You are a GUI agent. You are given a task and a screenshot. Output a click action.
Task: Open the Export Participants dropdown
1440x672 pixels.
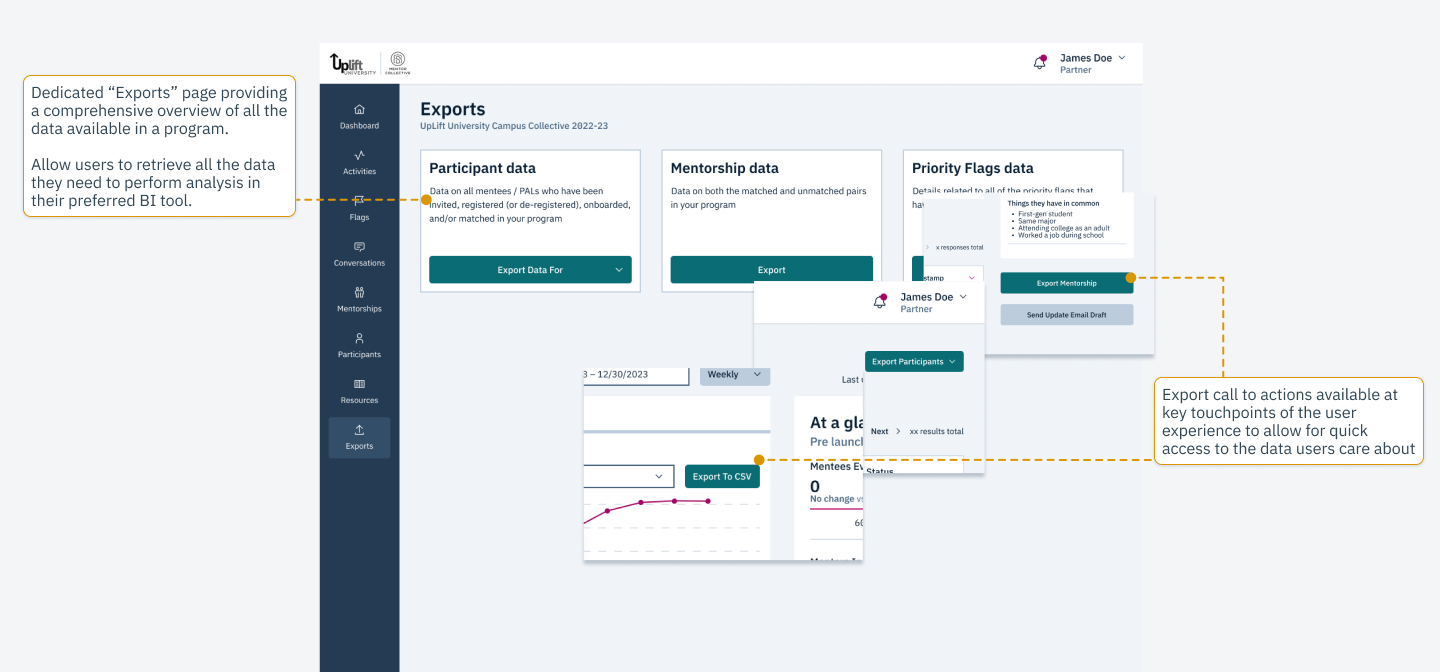click(x=913, y=360)
